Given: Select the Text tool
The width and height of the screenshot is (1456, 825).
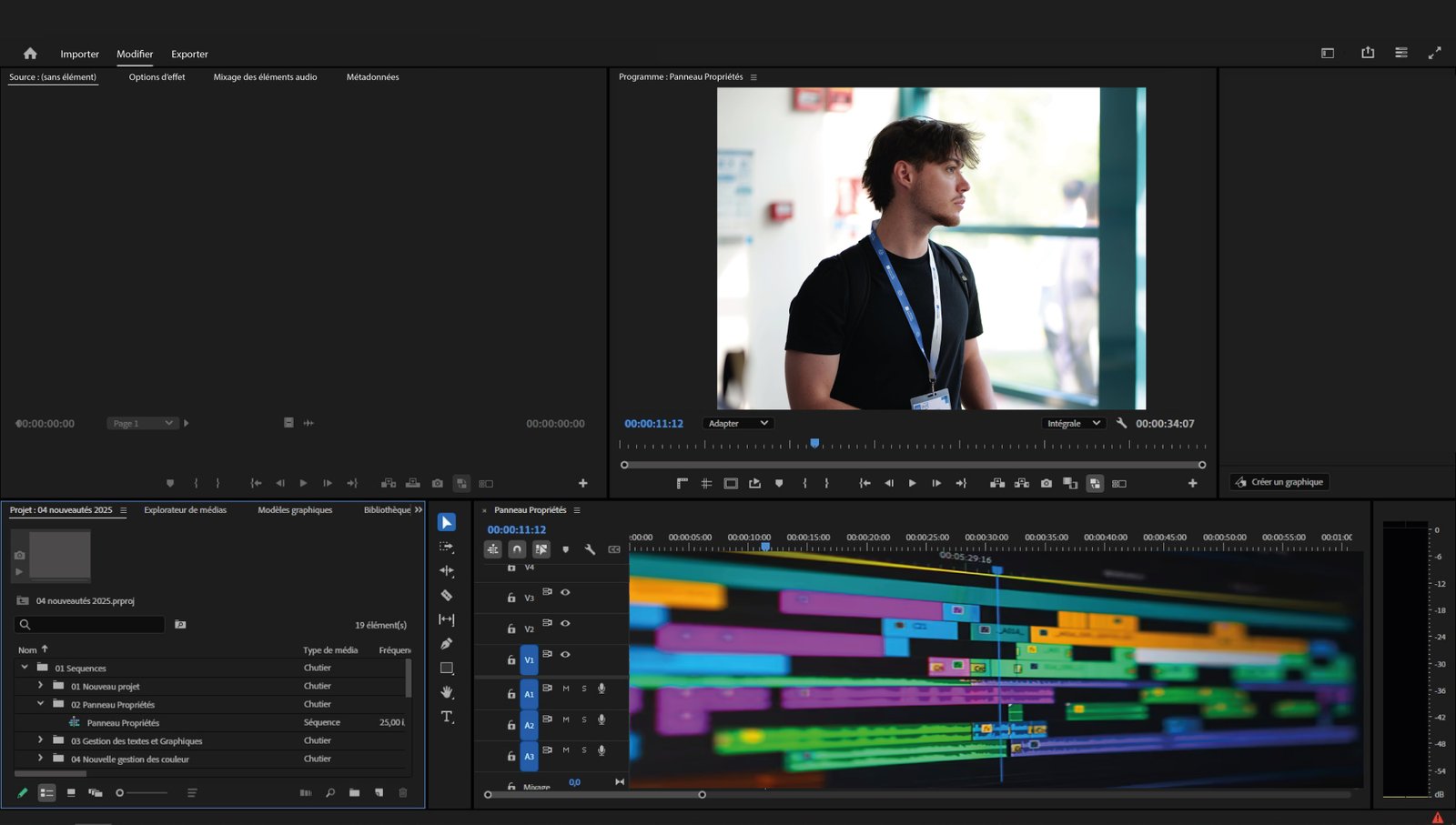Looking at the screenshot, I should pos(446,717).
